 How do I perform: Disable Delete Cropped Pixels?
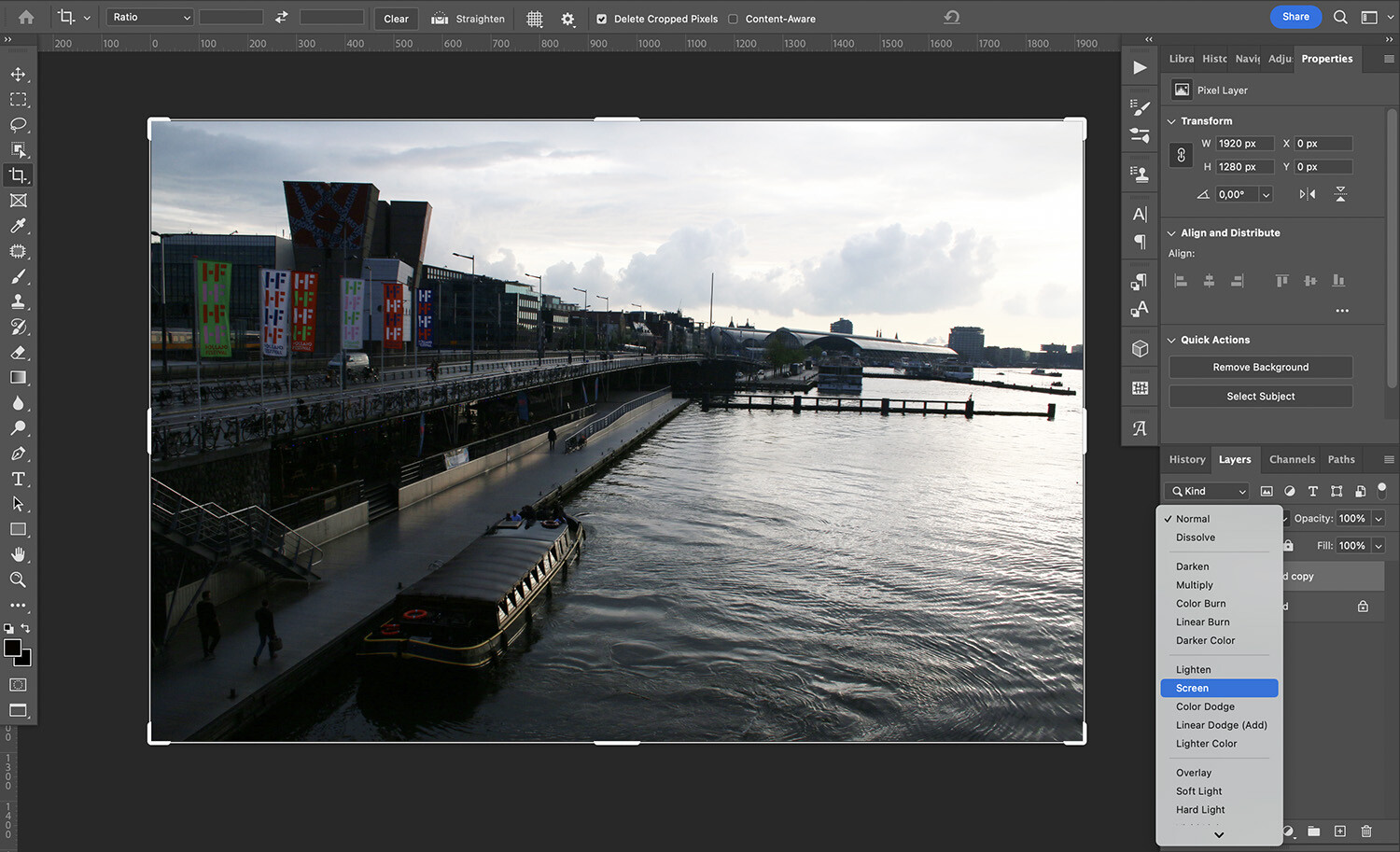(602, 18)
